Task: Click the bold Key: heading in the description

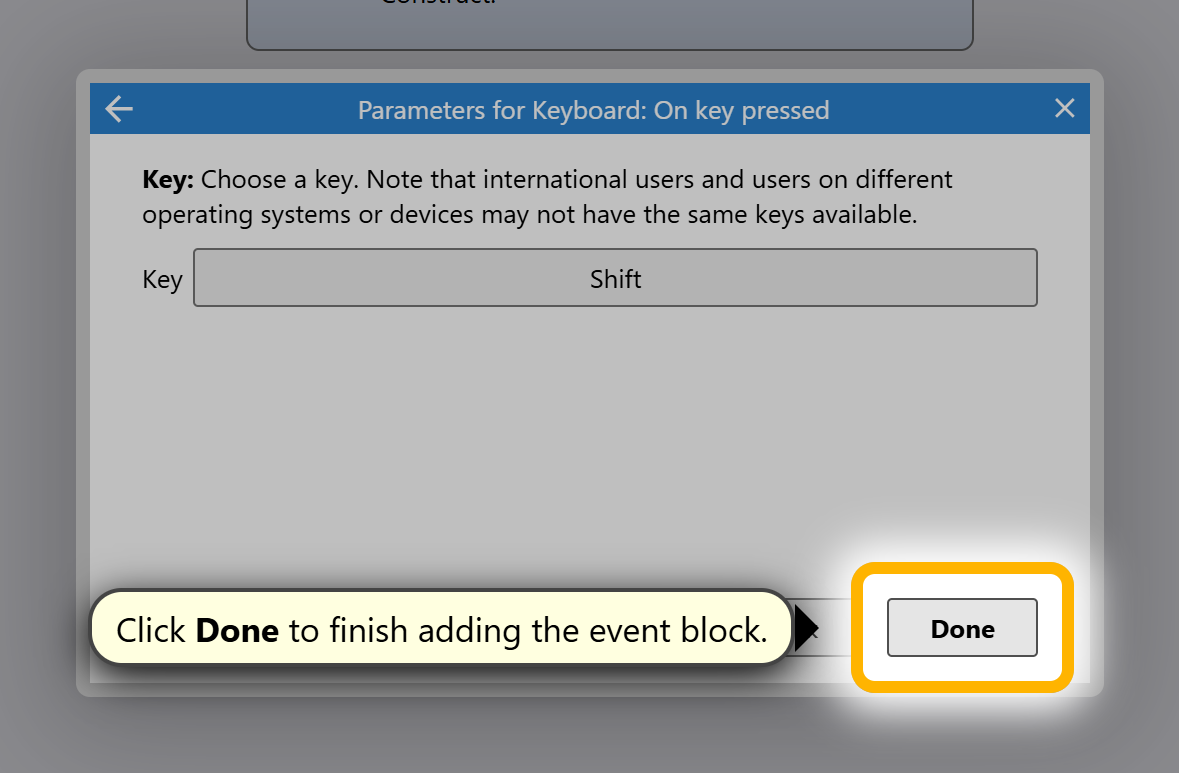Action: point(168,180)
